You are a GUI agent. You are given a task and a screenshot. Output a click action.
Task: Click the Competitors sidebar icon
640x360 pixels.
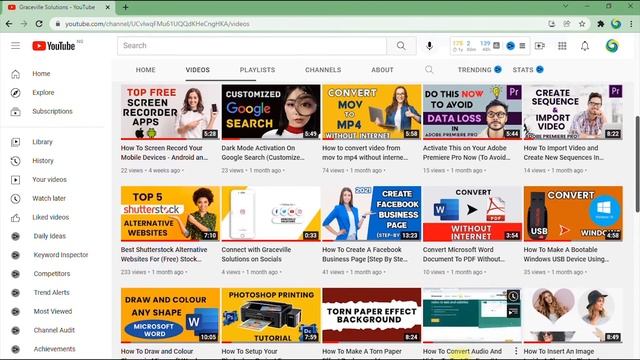(16, 274)
